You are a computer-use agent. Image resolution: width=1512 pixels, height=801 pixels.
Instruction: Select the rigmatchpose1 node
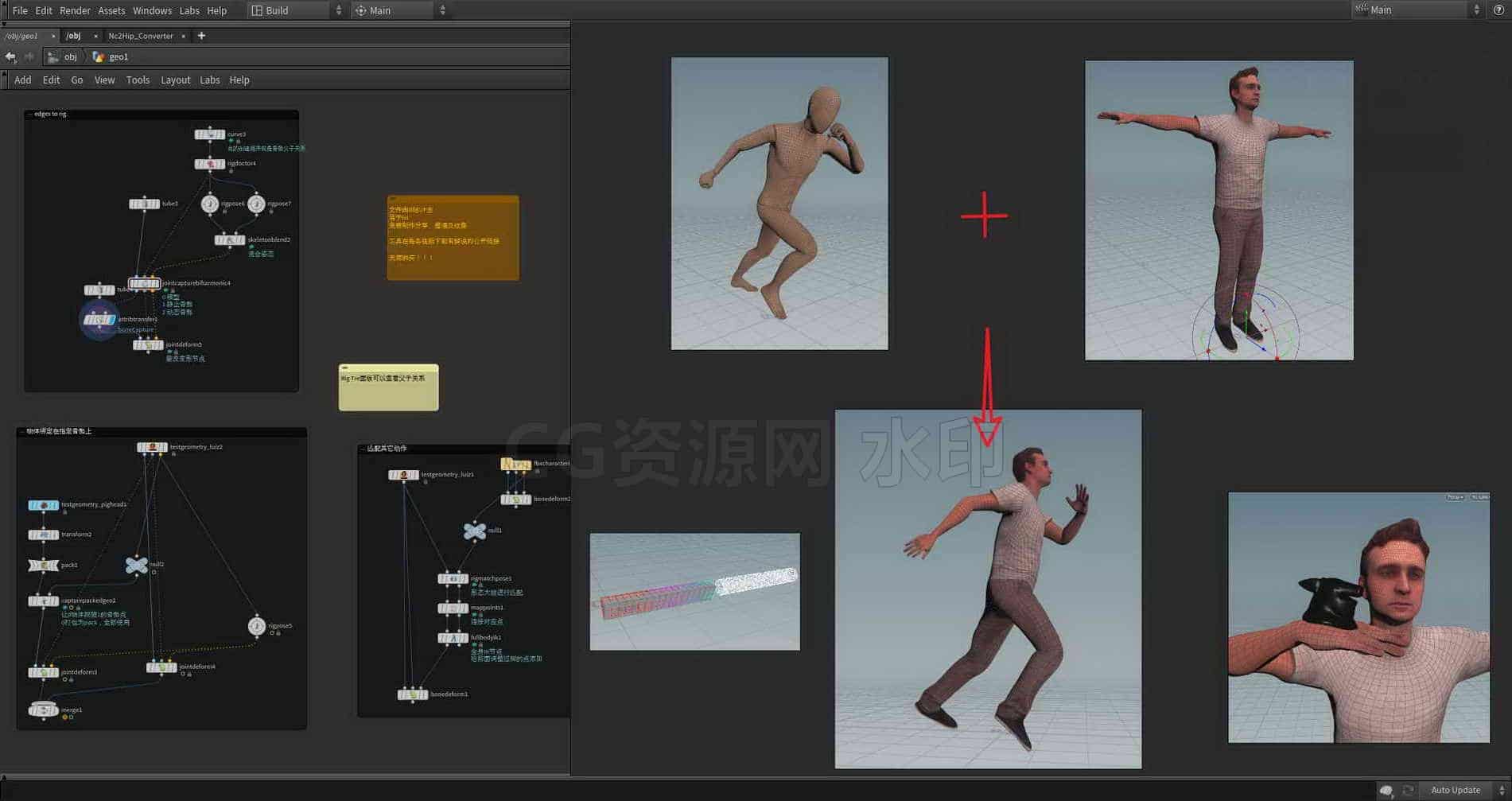(453, 578)
